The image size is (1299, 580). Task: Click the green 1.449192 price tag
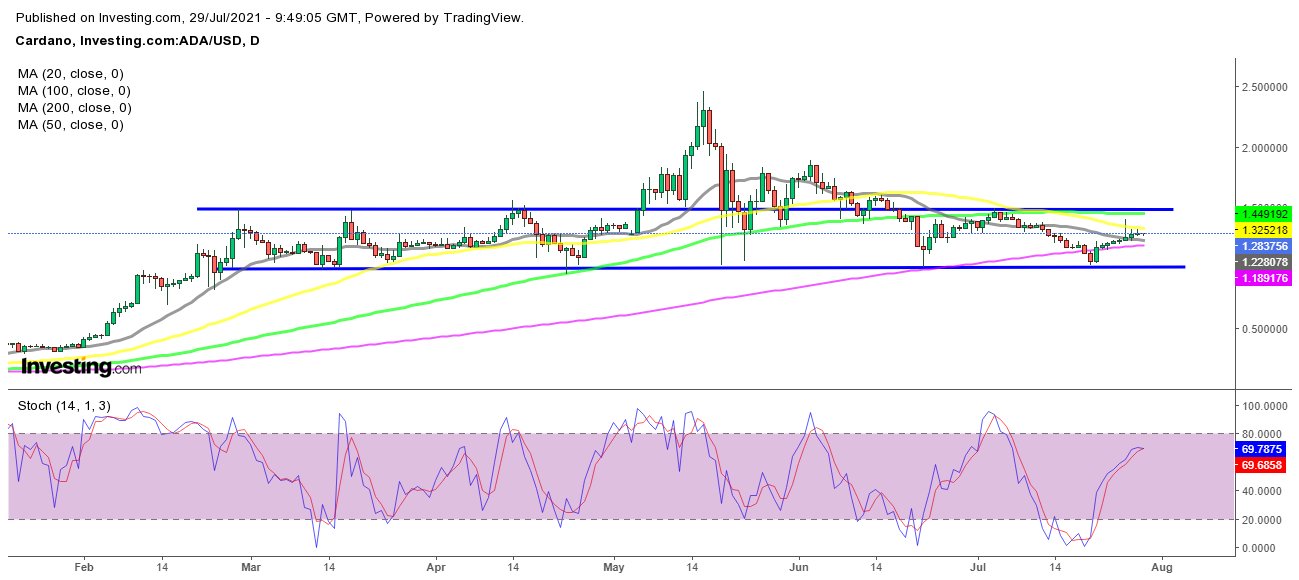click(1264, 214)
